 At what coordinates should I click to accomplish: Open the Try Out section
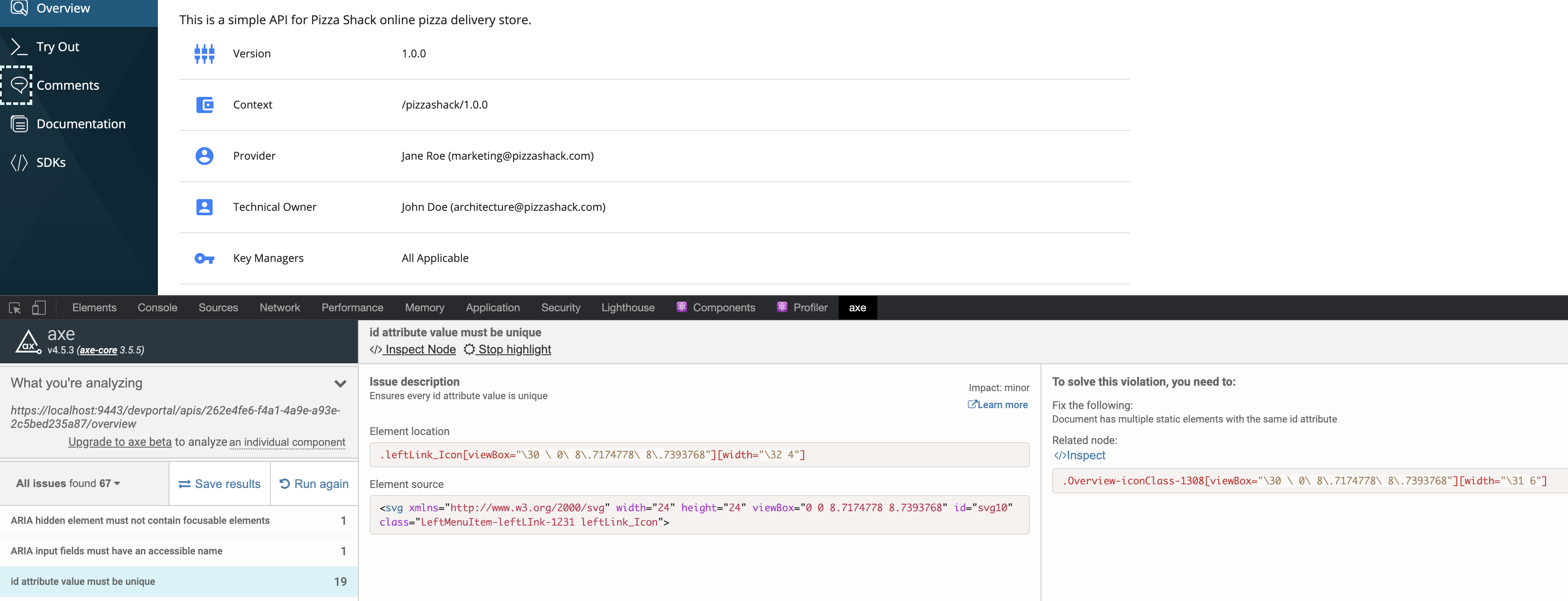coord(58,46)
